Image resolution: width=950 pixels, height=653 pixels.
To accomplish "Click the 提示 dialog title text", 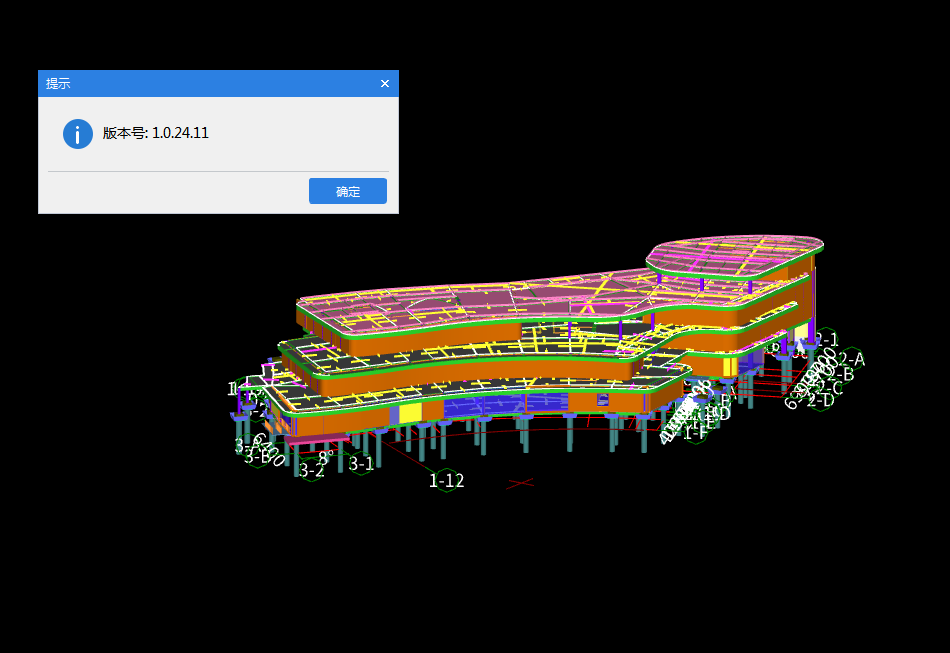I will coord(58,84).
